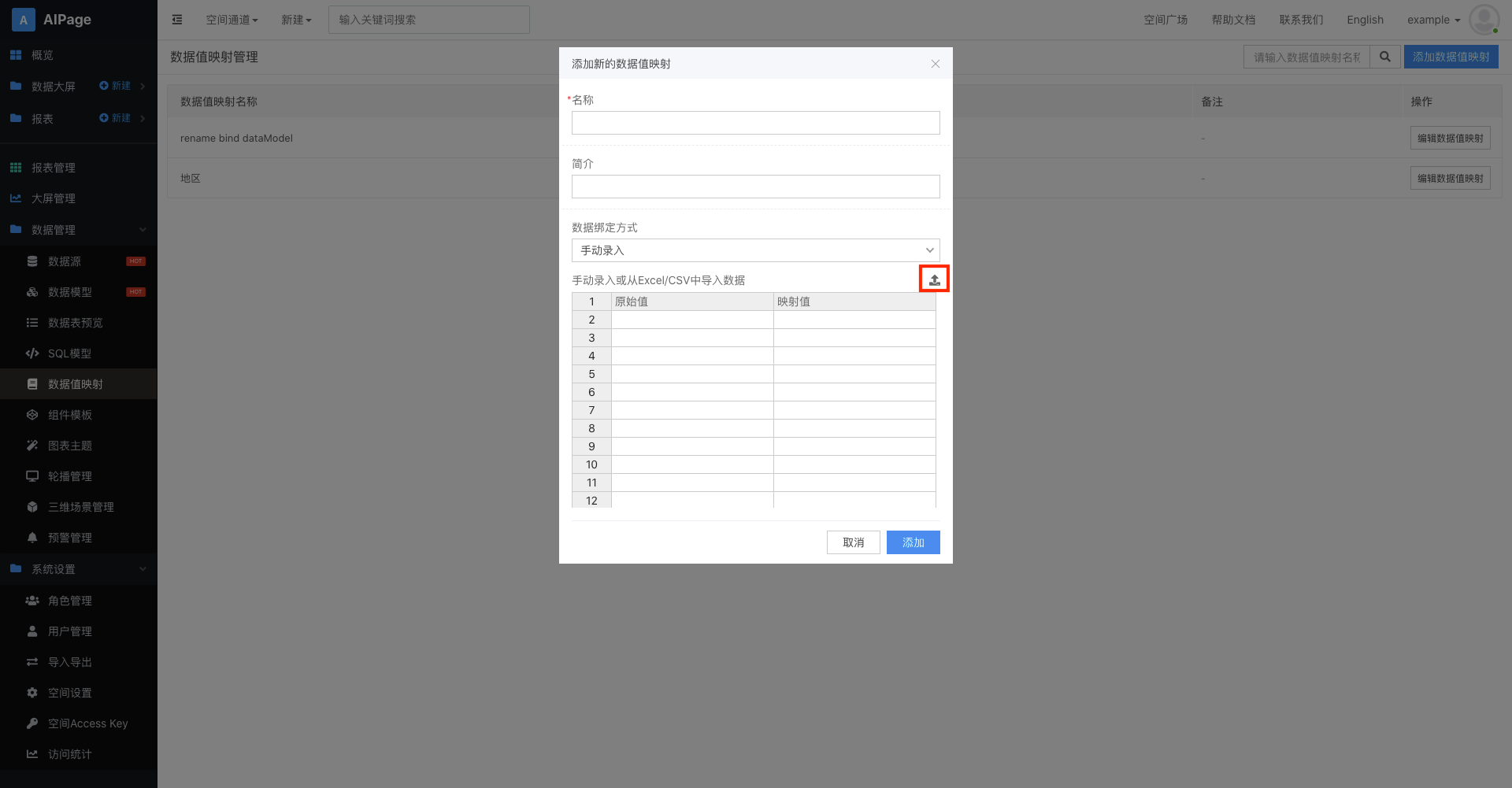Click the 简介 input field
Screen dimensions: 1512x788
click(x=756, y=187)
